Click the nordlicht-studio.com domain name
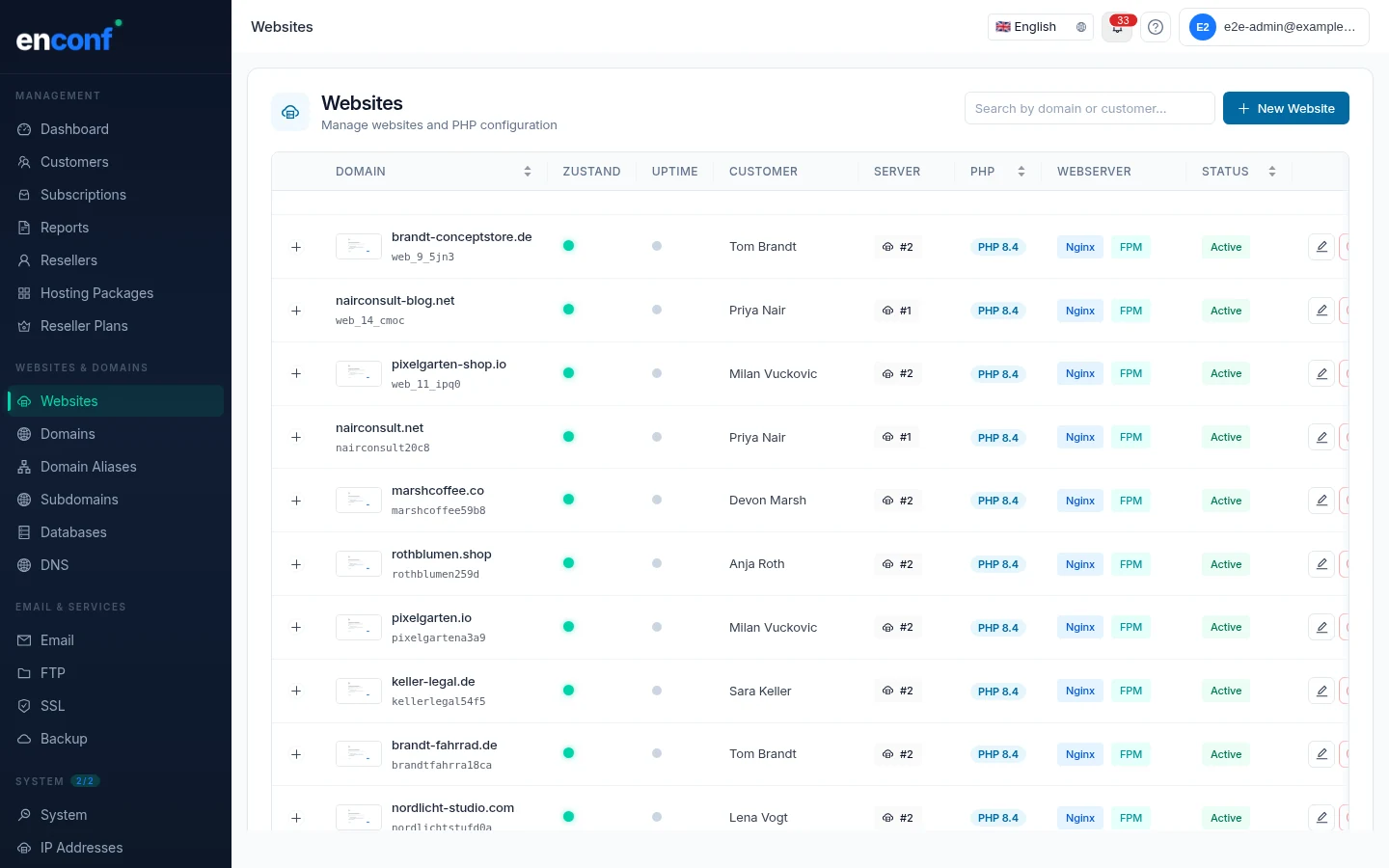 [x=452, y=808]
